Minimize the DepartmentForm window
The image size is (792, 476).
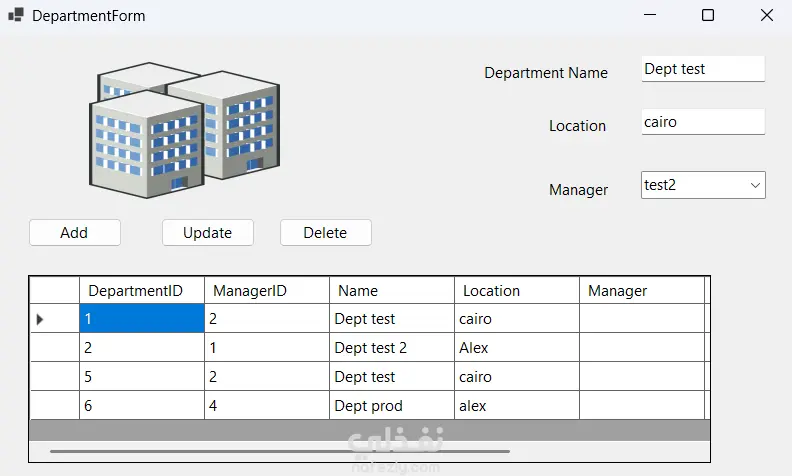click(650, 16)
